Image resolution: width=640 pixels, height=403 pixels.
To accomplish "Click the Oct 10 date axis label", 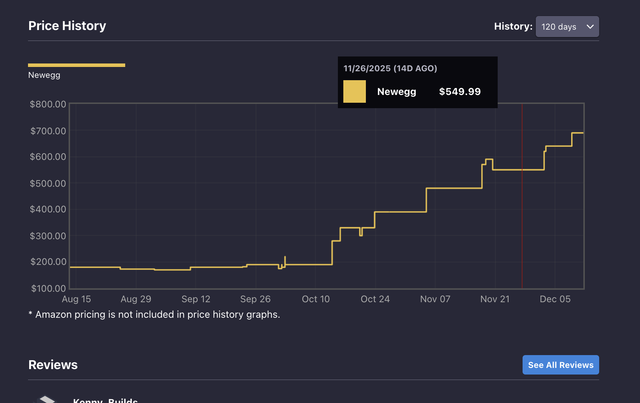I will pyautogui.click(x=316, y=299).
